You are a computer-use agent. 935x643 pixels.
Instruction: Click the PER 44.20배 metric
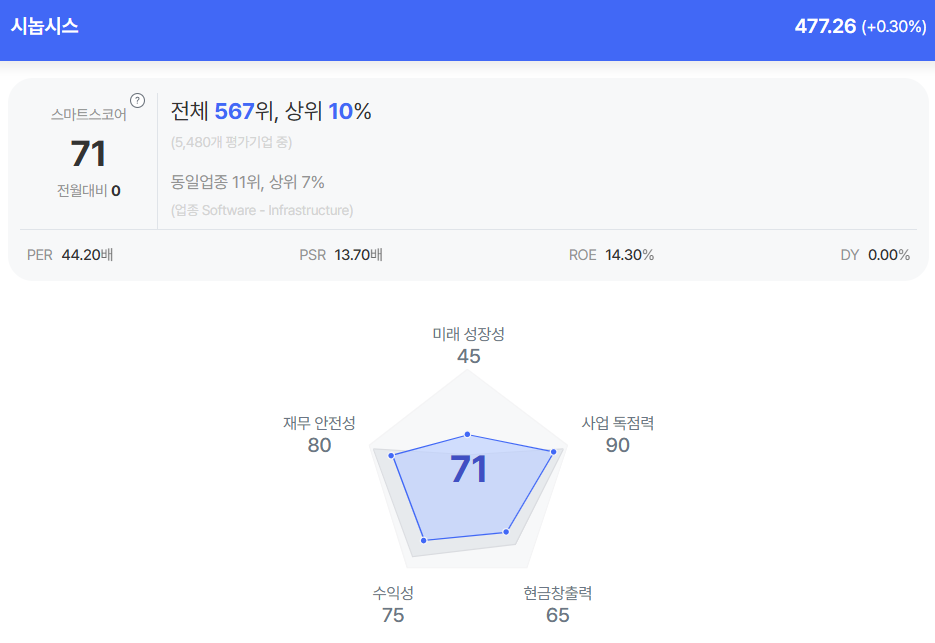[x=70, y=255]
